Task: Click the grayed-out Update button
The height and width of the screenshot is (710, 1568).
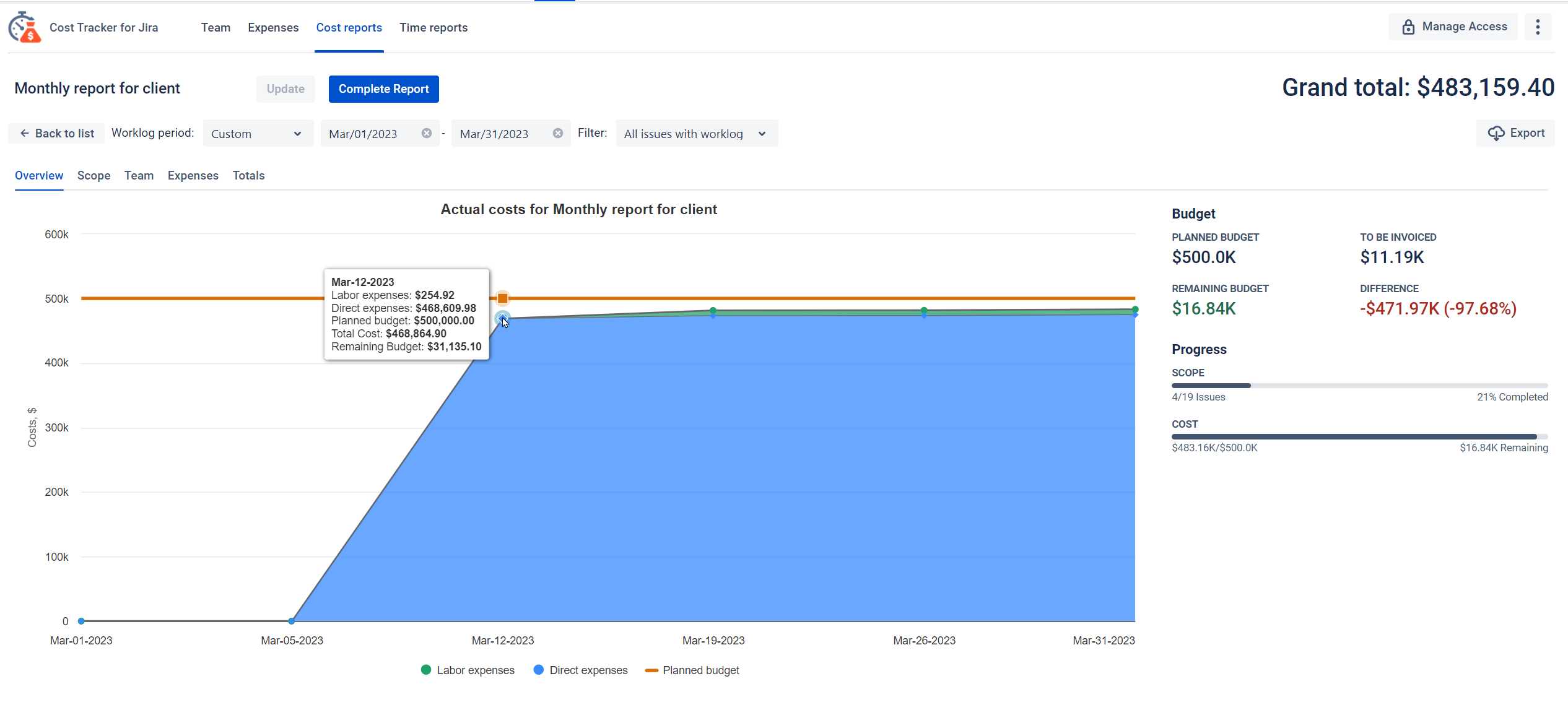Action: [x=285, y=89]
